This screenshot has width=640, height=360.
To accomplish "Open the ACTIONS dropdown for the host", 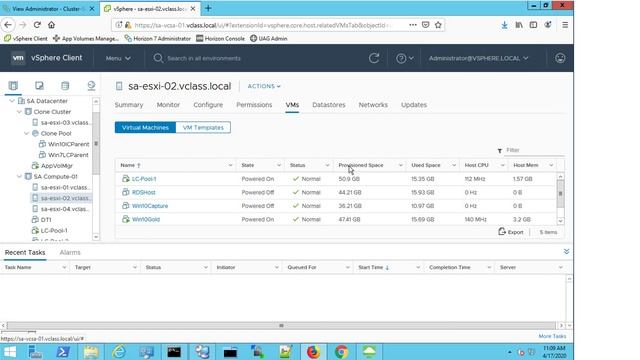I will [264, 86].
